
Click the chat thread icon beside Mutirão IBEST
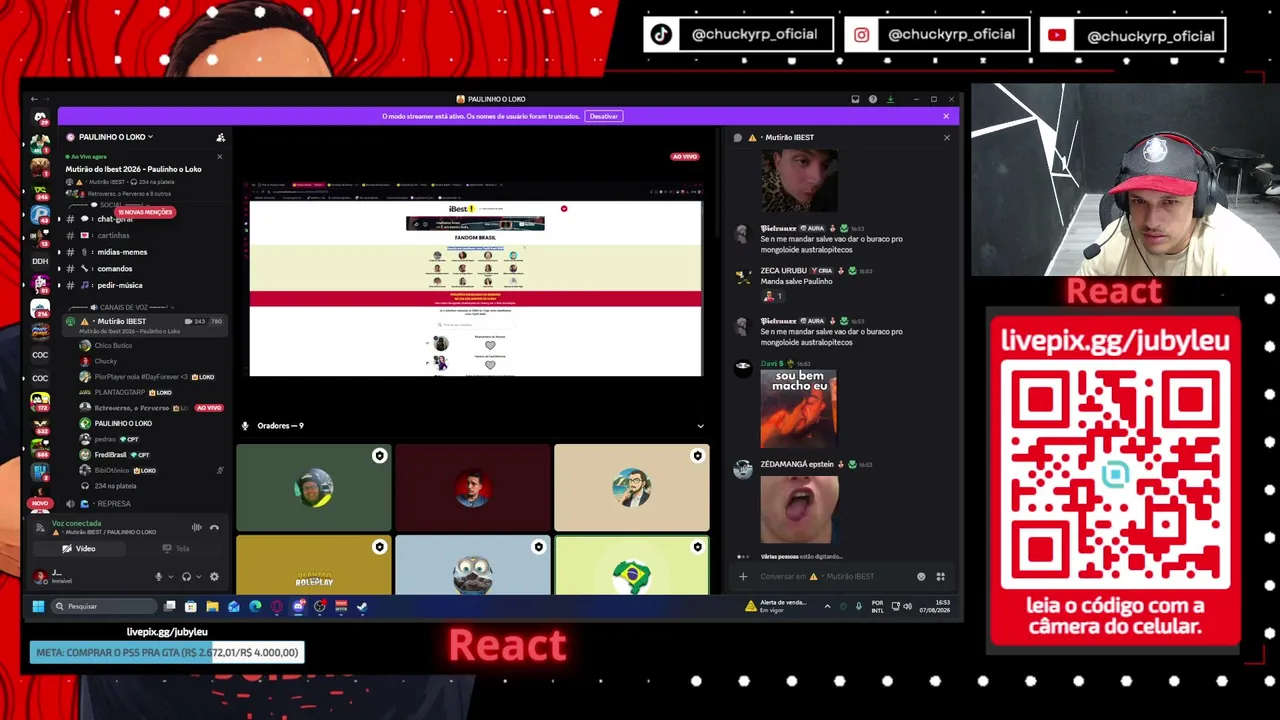738,137
